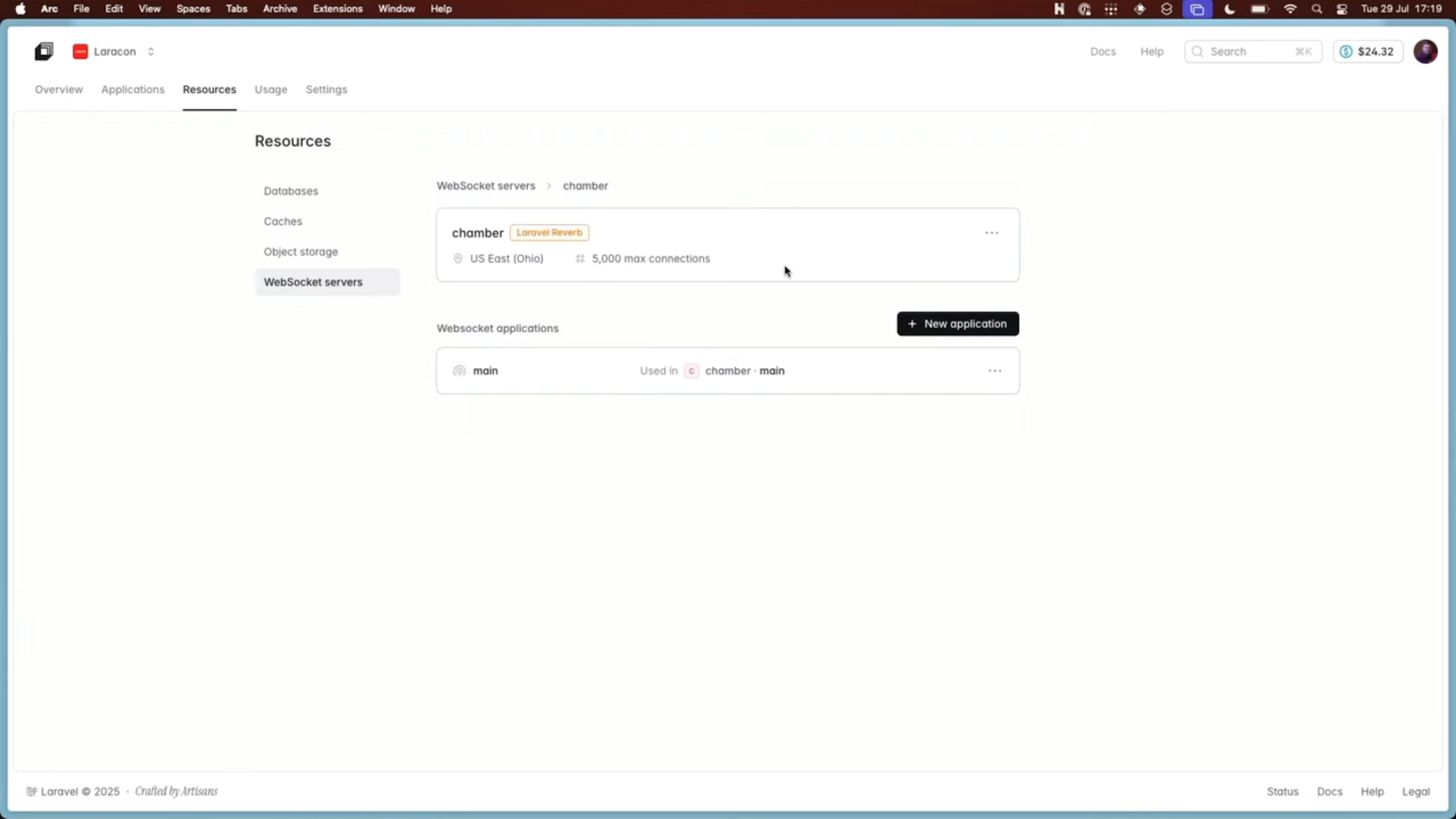This screenshot has width=1456, height=819.
Task: Click the 5,000 max connections text
Action: pos(651,259)
